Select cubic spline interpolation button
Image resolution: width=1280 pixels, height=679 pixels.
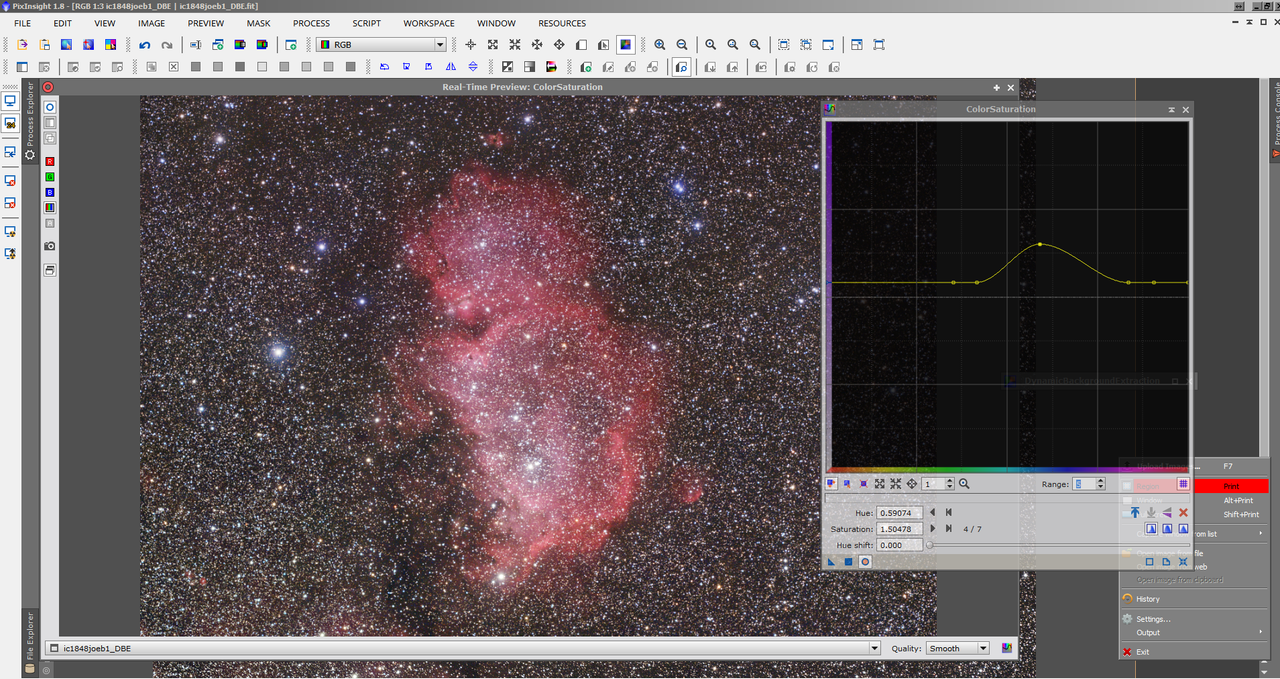pyautogui.click(x=1167, y=528)
